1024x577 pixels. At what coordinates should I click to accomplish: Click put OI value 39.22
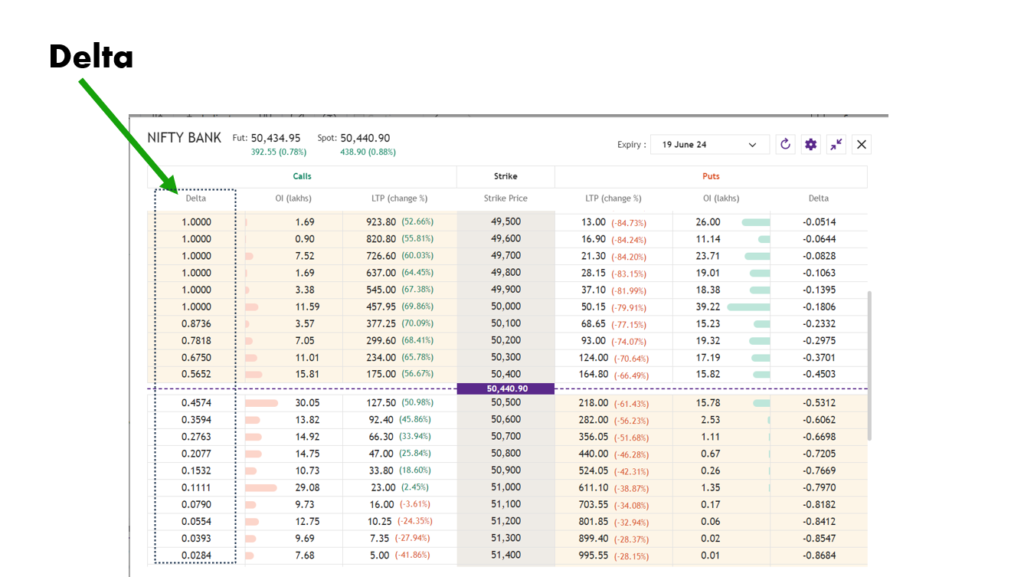708,307
